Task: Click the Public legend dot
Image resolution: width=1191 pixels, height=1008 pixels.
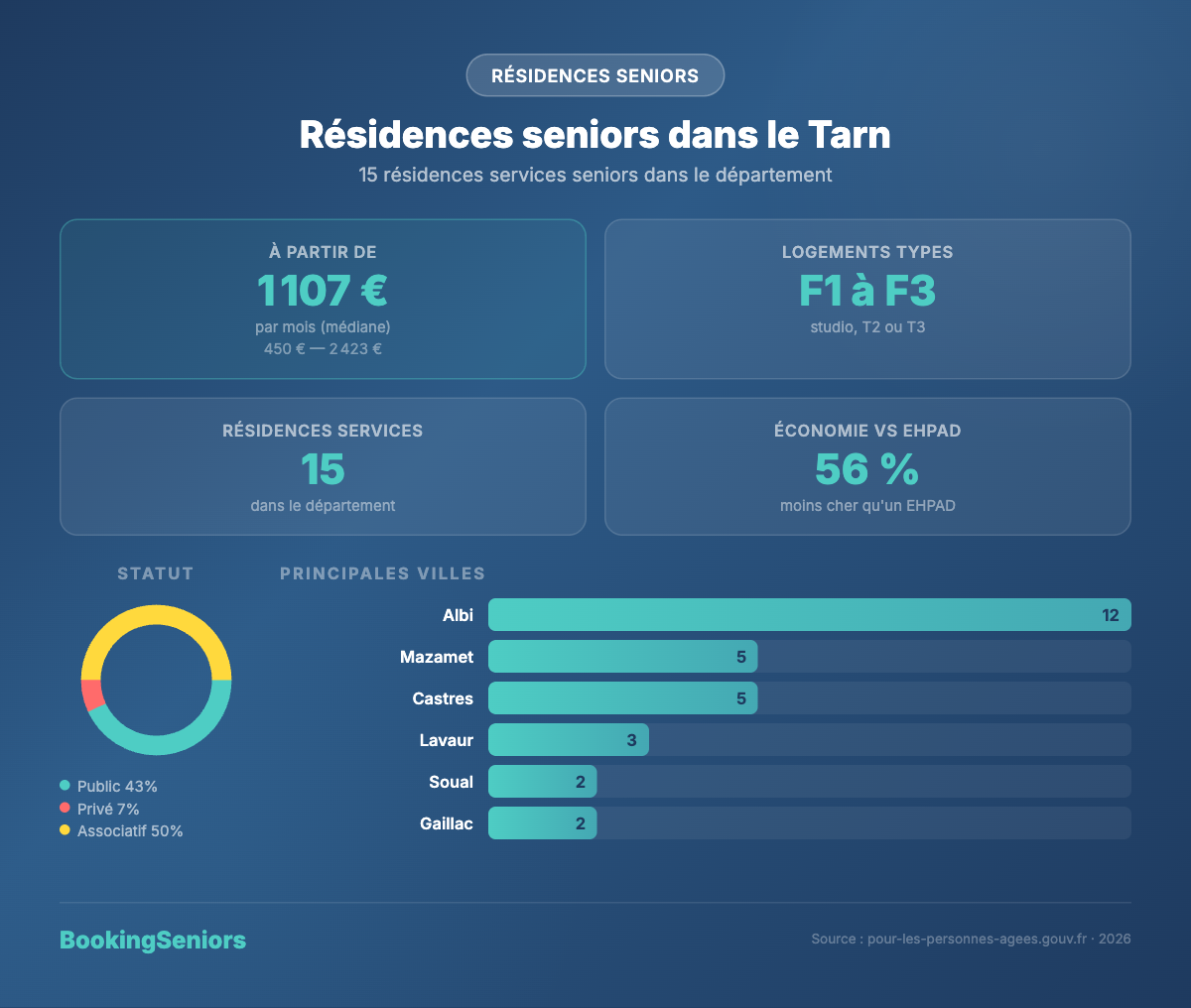Action: [x=65, y=786]
